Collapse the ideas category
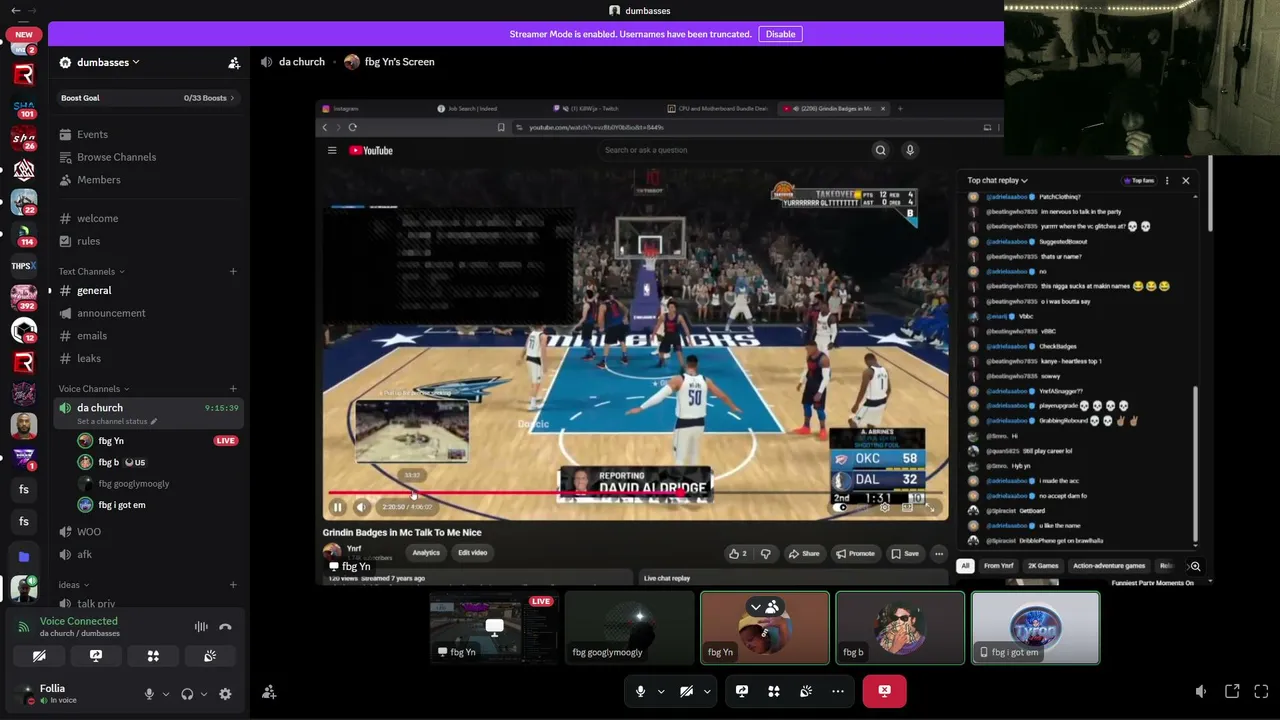 (74, 585)
